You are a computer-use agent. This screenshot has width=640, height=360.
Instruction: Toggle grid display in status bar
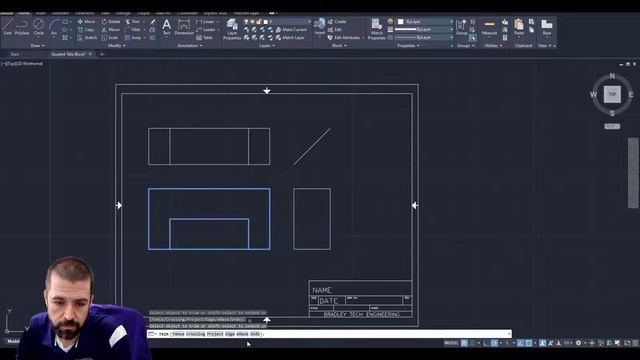point(464,343)
